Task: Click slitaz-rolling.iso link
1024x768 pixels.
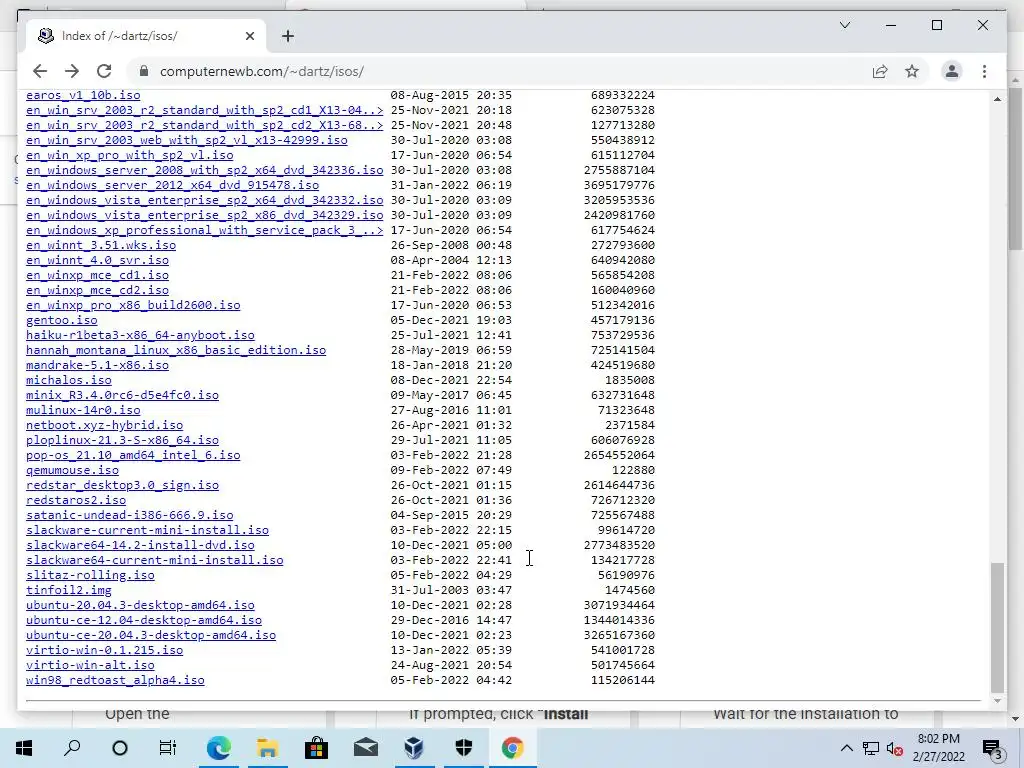Action: [90, 575]
